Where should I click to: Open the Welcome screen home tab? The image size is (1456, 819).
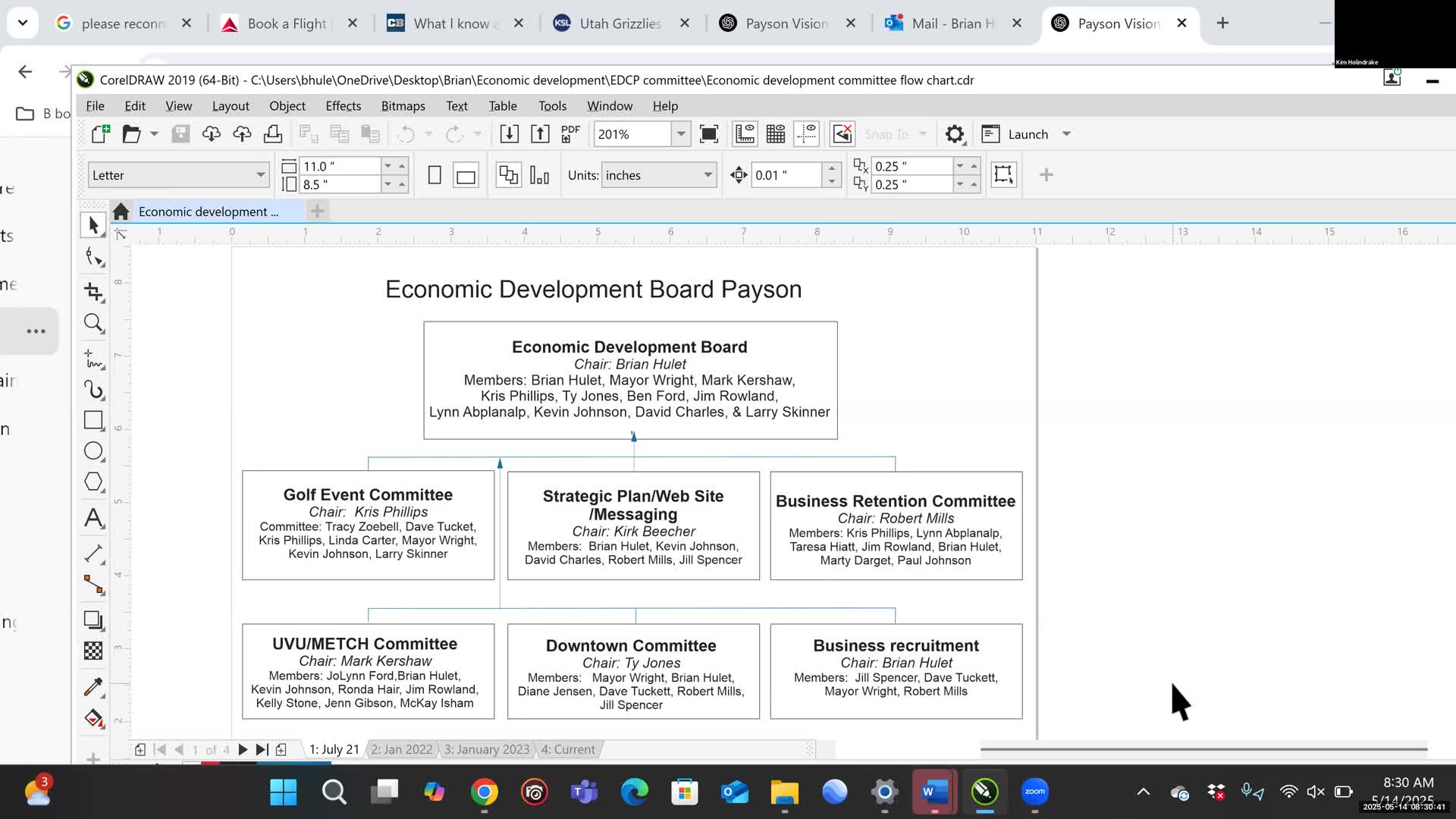tap(121, 212)
